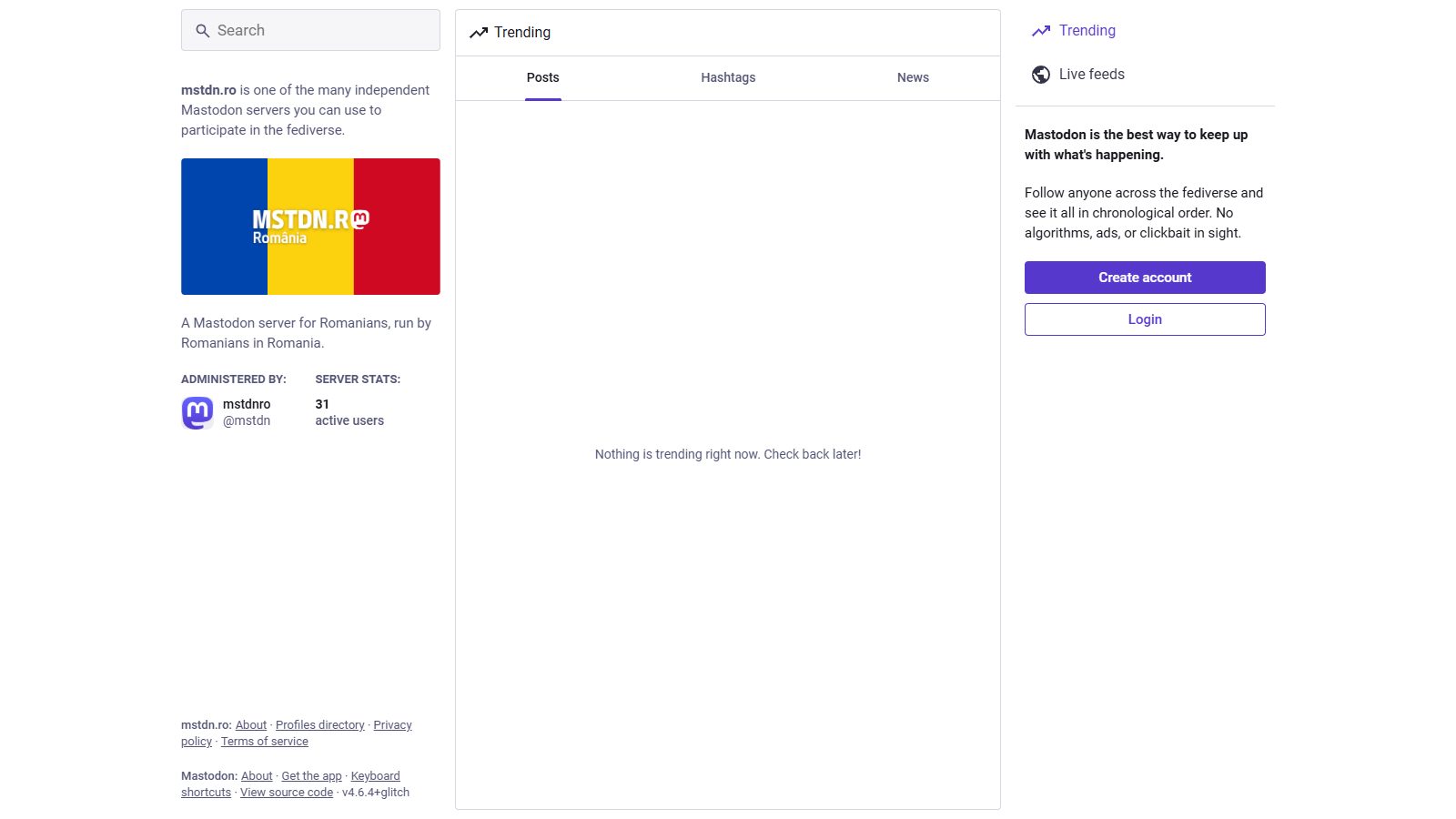1456x819 pixels.
Task: Click the Trending header arrow icon
Action: [479, 33]
